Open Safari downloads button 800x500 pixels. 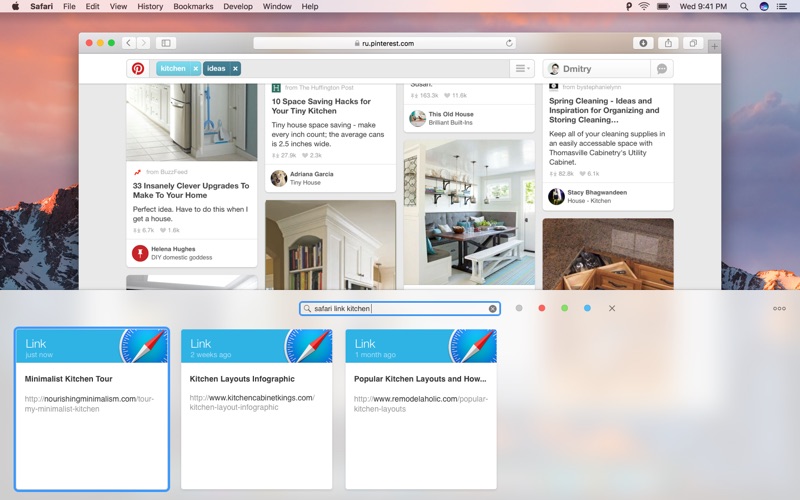[x=642, y=43]
